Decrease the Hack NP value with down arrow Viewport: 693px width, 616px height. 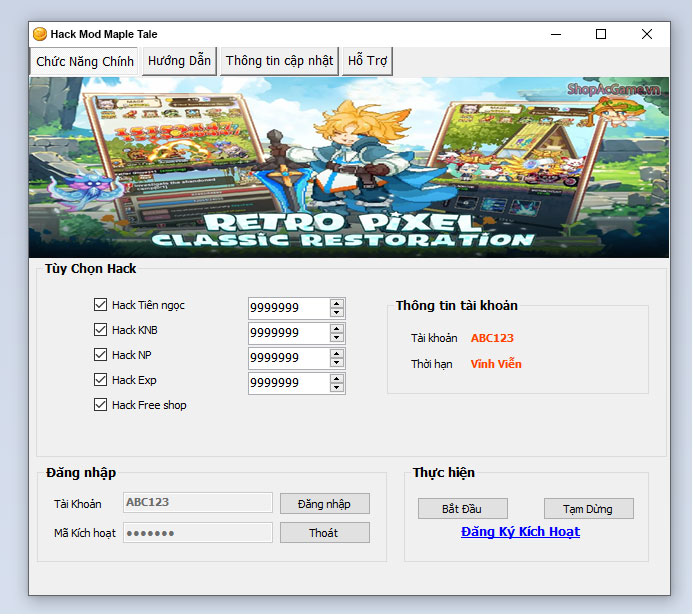(x=337, y=362)
